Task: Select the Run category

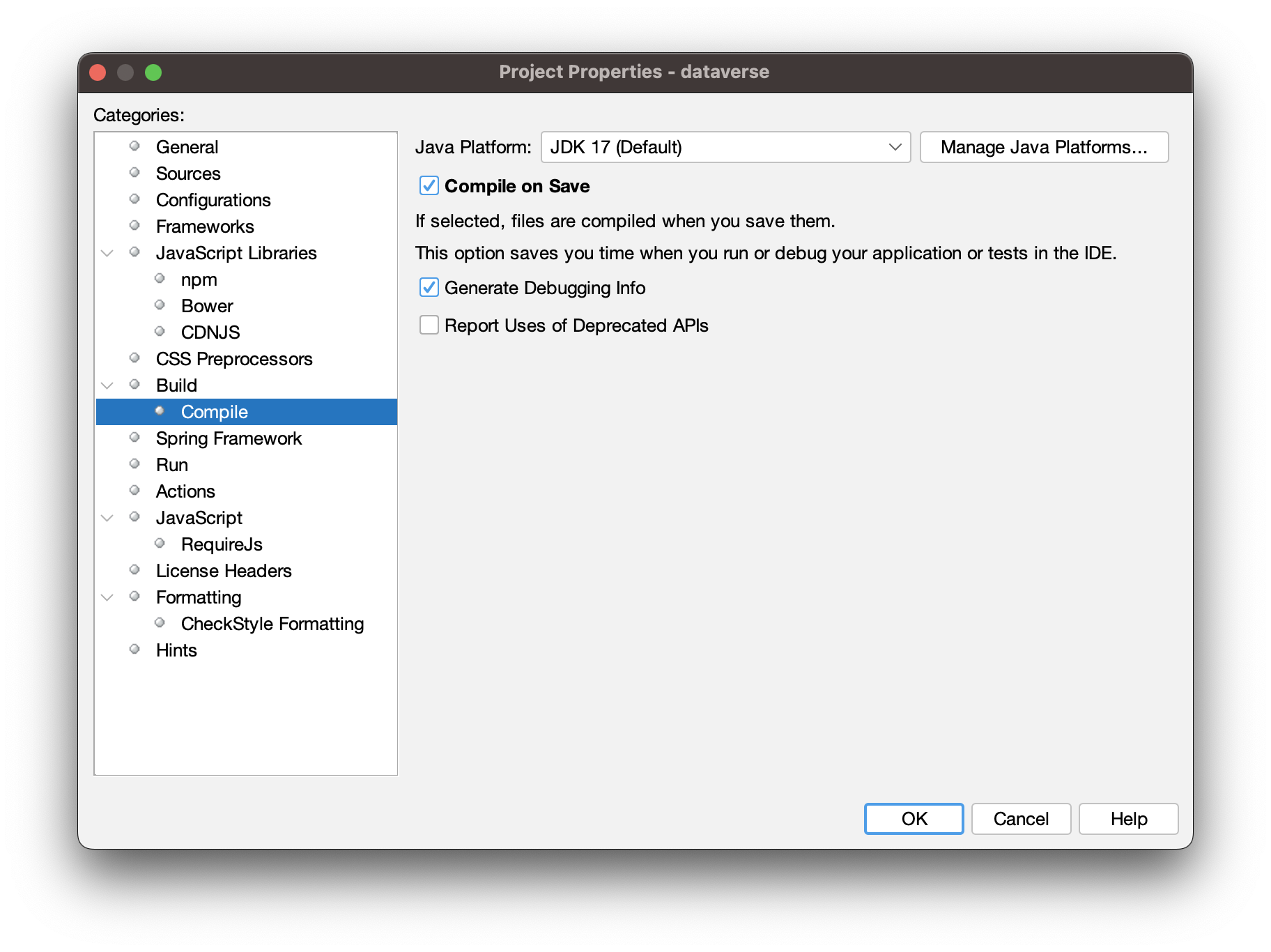Action: tap(172, 465)
